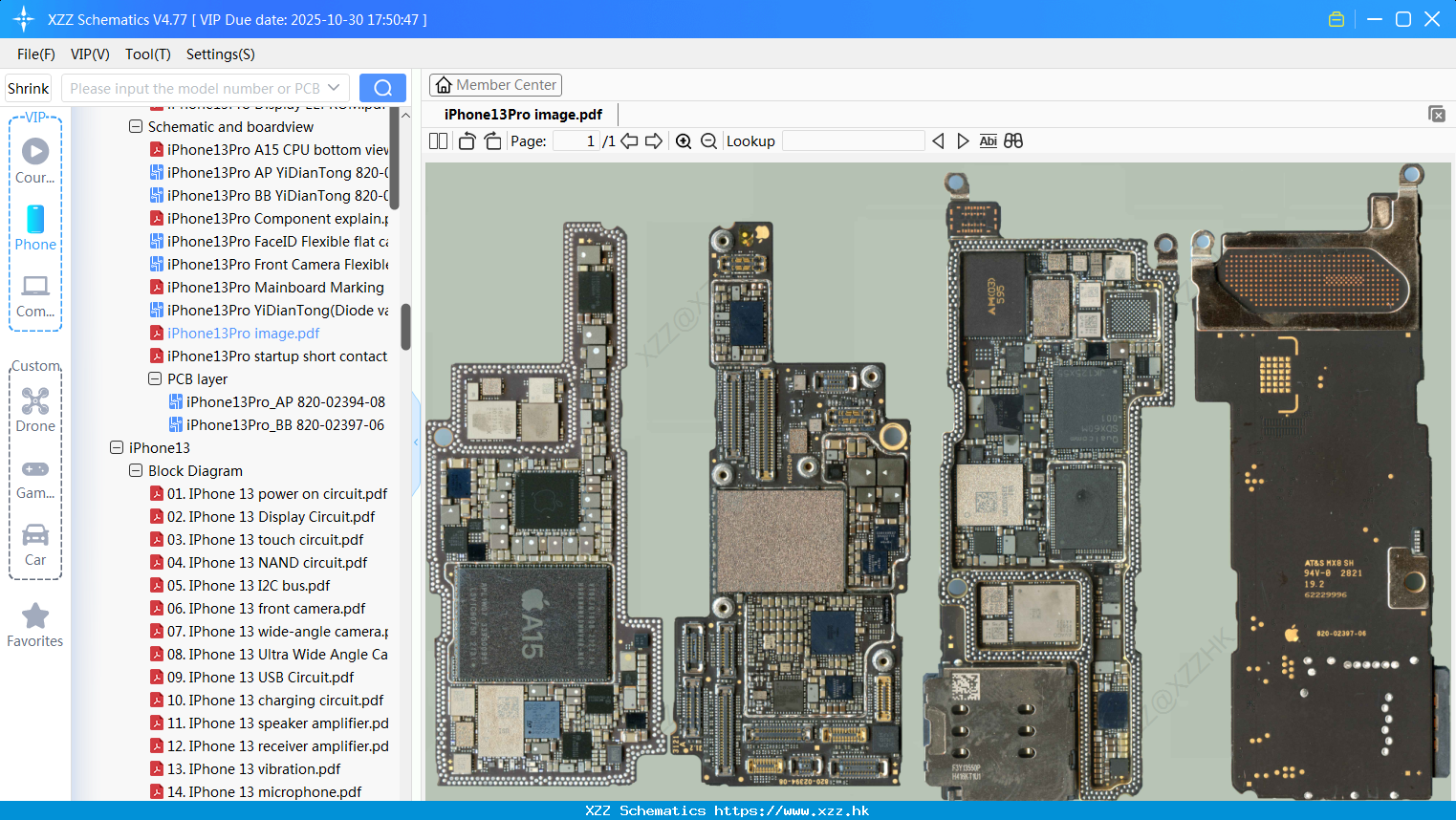The width and height of the screenshot is (1456, 820).
Task: Open 01. IPhone 13 power on circuit.pdf
Action: point(269,494)
